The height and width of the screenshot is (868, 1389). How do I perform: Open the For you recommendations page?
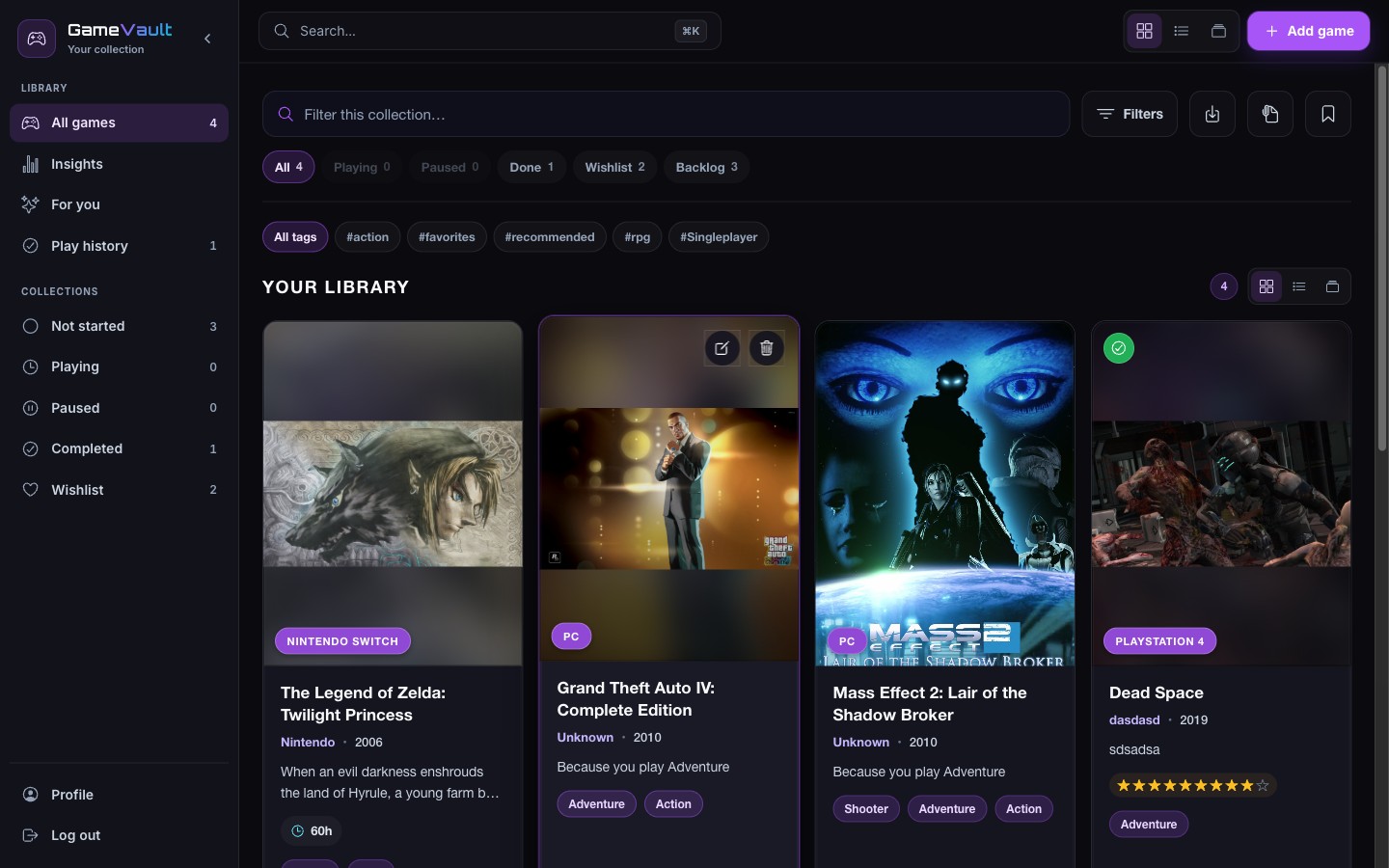point(119,204)
